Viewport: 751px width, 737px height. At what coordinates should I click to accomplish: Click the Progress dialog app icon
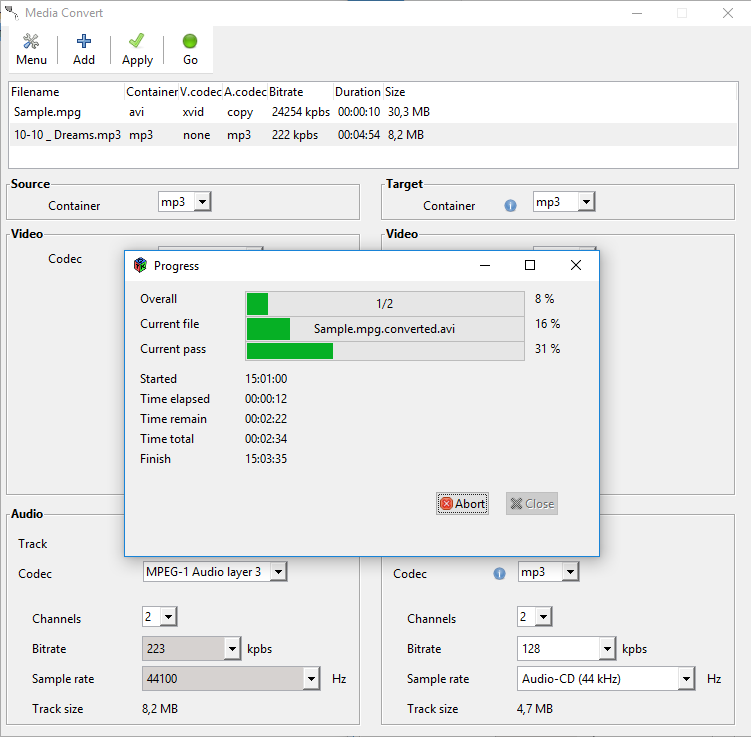140,265
